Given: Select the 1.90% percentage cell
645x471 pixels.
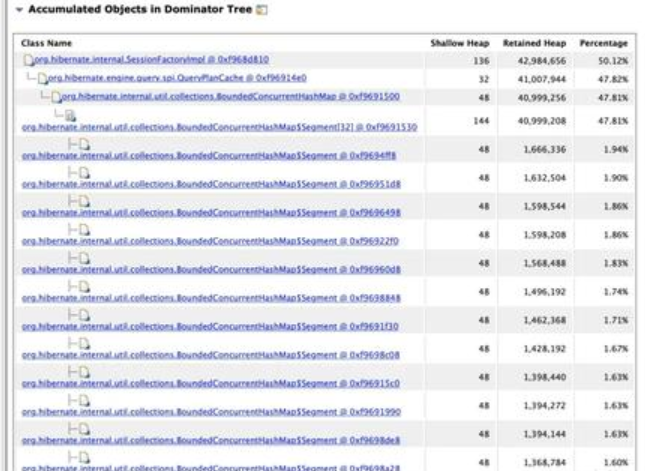Looking at the screenshot, I should 616,178.
